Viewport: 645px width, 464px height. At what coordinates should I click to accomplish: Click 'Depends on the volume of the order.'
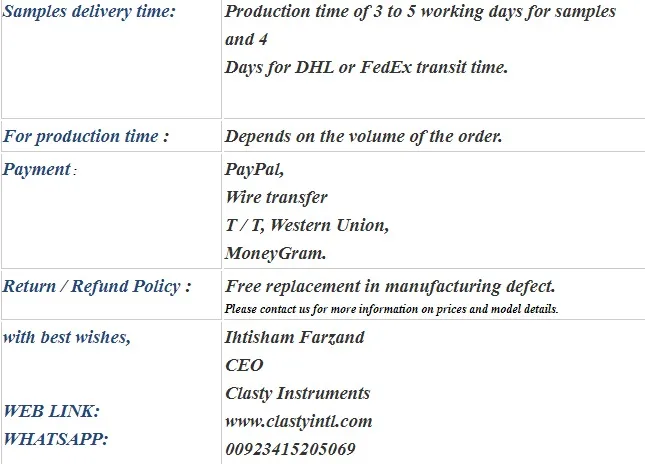(x=364, y=136)
